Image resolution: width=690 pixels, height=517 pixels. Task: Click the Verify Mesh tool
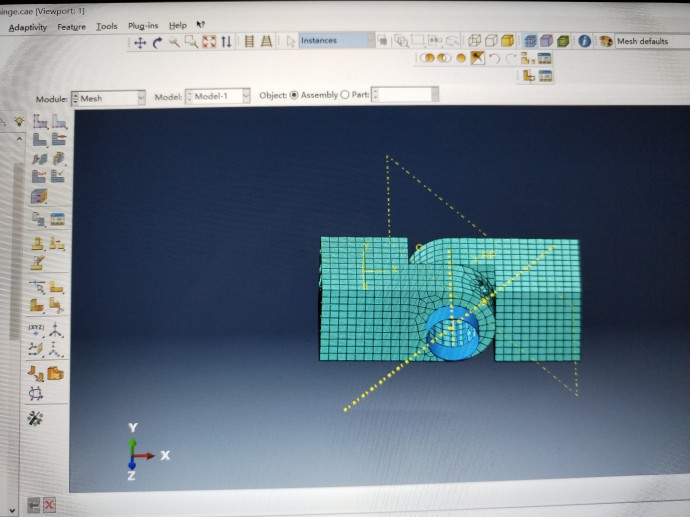58,176
